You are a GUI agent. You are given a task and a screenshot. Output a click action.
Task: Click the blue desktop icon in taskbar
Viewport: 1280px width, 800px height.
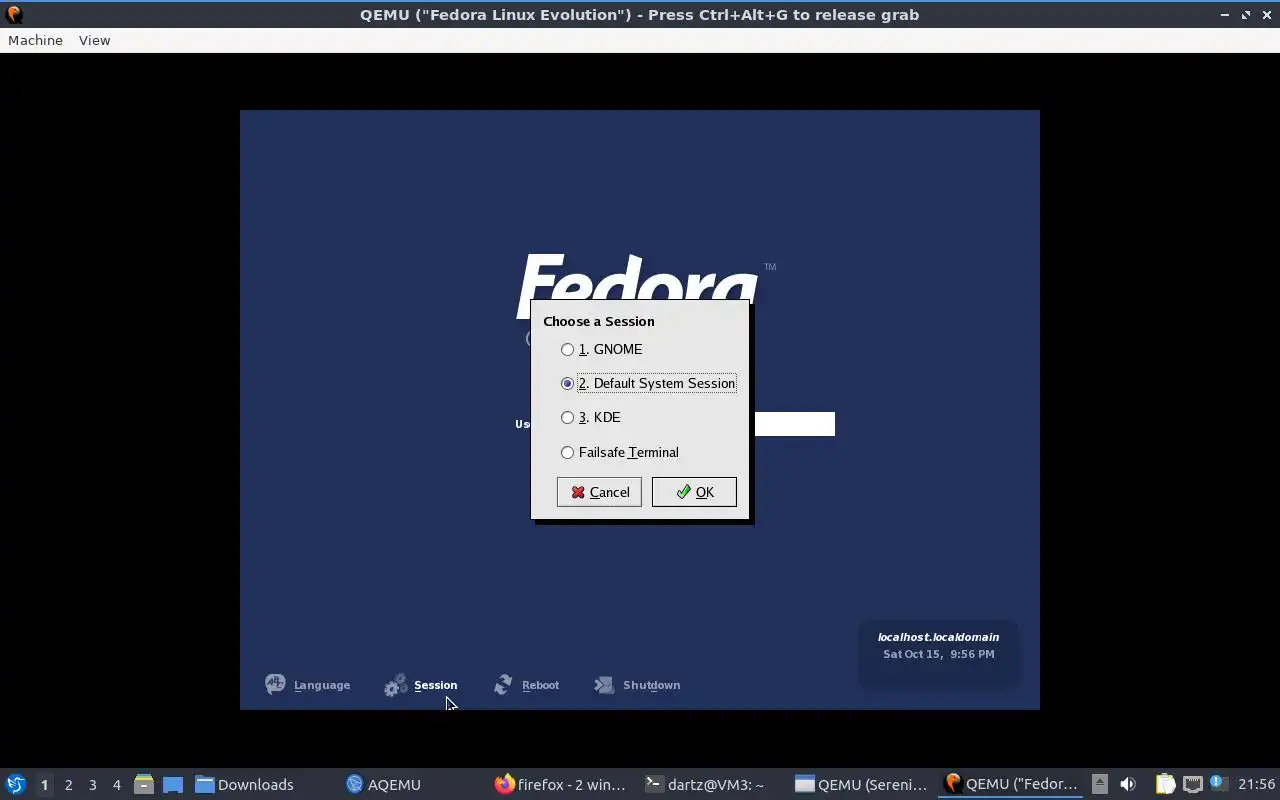(173, 784)
